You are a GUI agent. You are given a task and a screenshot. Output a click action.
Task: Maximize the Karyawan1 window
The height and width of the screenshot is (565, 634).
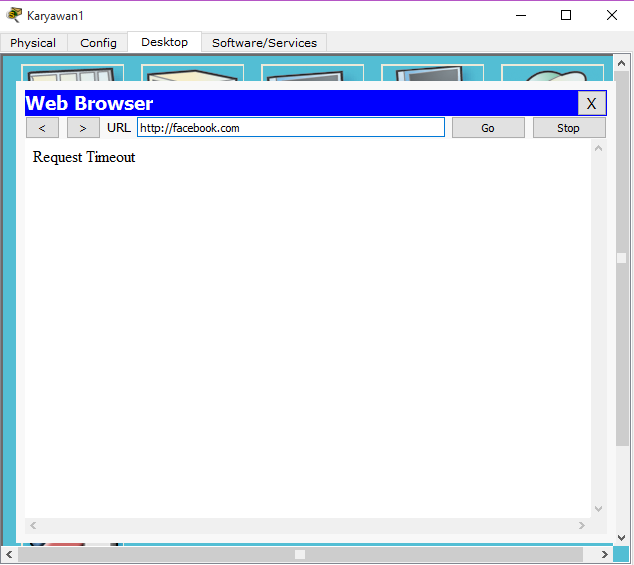coord(566,15)
